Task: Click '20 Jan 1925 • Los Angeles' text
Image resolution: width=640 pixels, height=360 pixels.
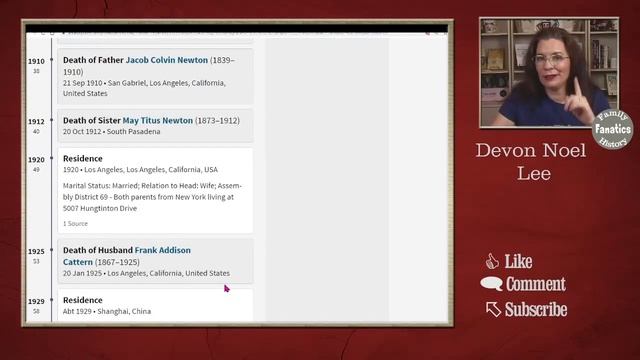Action: click(146, 273)
